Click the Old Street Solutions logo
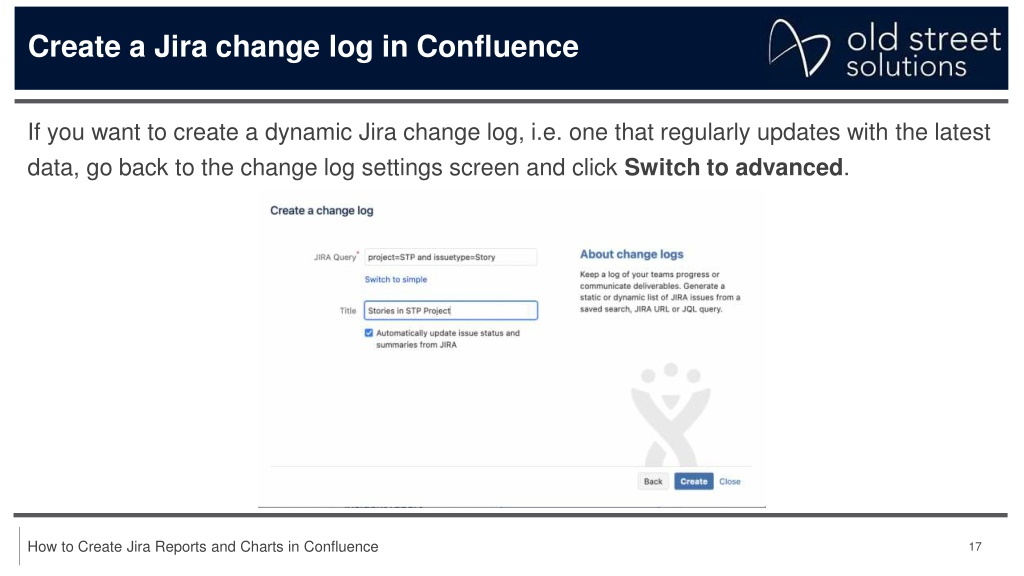The width and height of the screenshot is (1024, 576). (x=884, y=48)
